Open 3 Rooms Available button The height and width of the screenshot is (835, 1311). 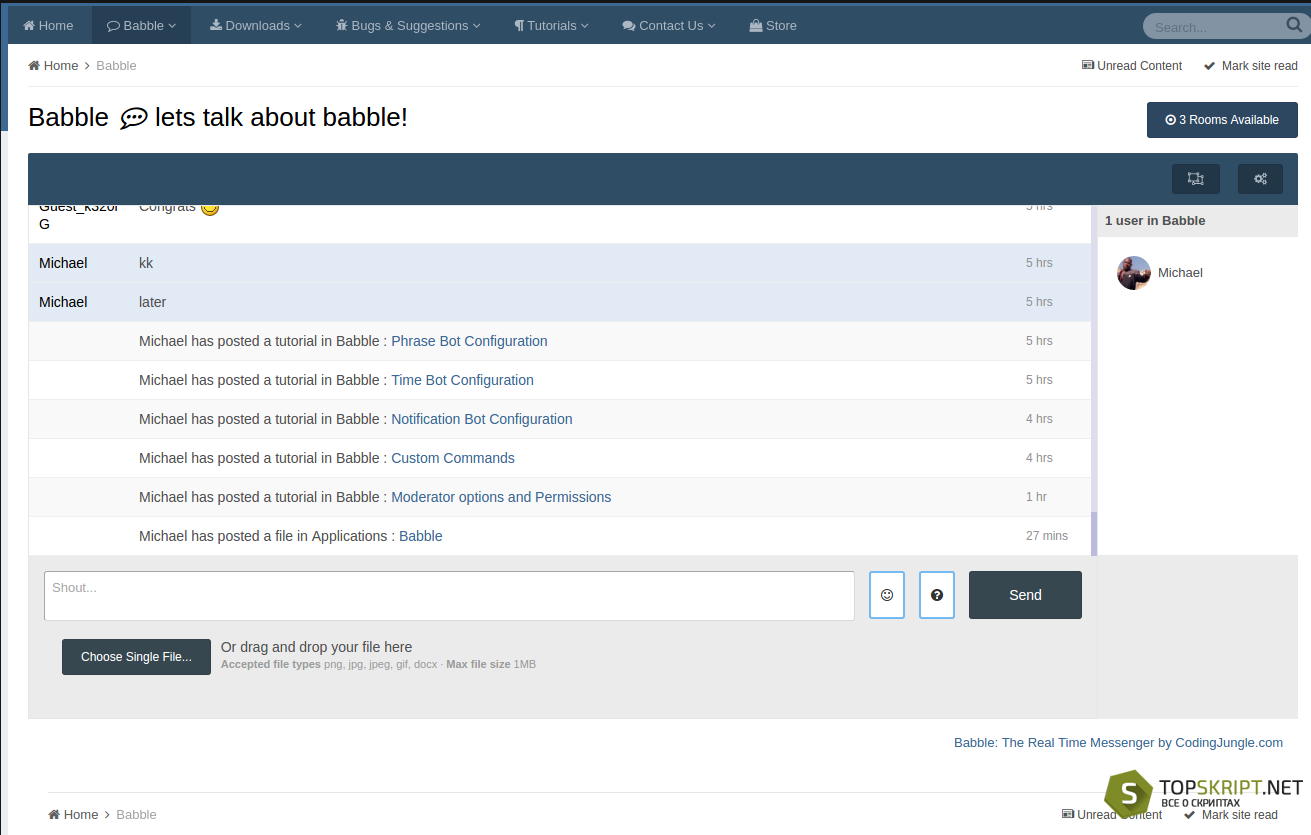click(x=1222, y=120)
